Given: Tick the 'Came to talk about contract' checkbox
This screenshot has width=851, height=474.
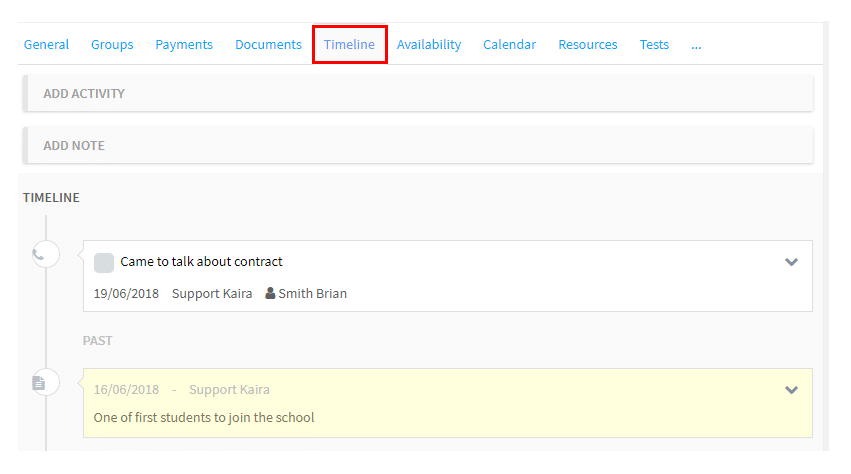Looking at the screenshot, I should point(104,262).
